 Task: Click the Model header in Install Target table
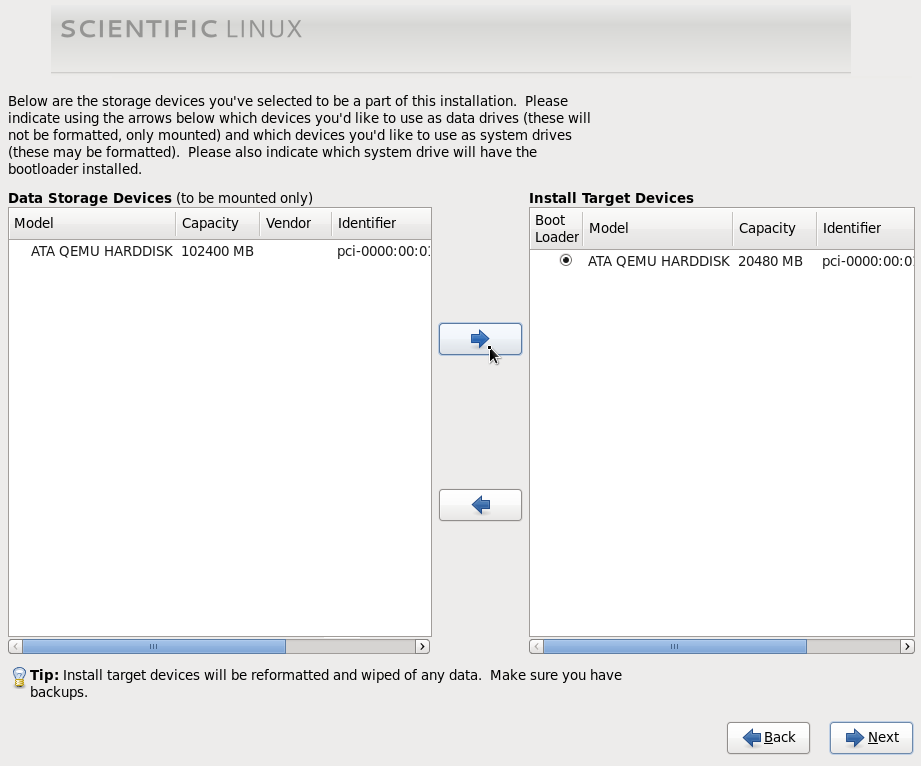[x=610, y=228]
